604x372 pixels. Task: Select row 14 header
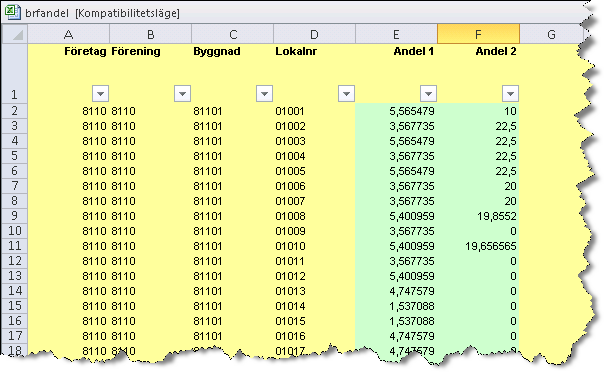click(x=14, y=291)
